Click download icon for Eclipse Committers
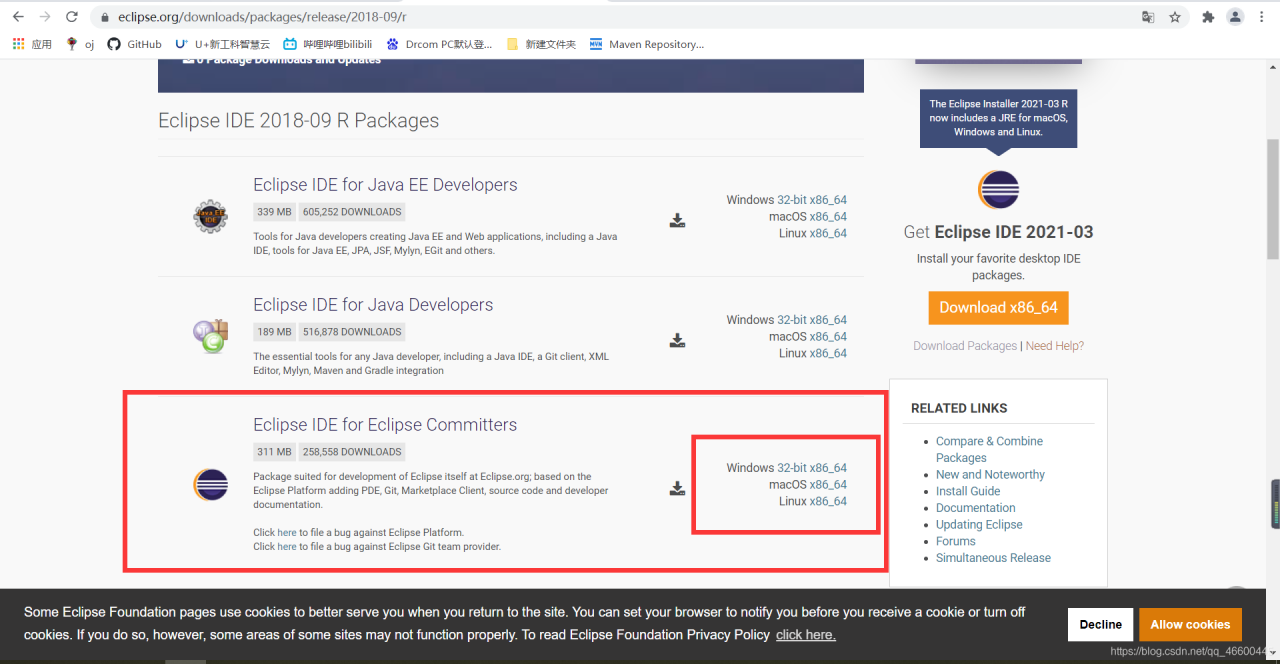Image resolution: width=1280 pixels, height=664 pixels. pos(677,488)
